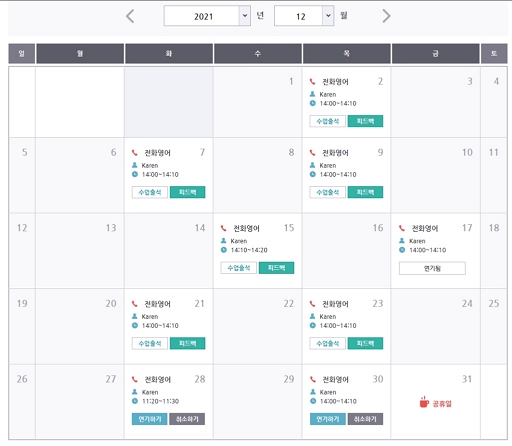Select the empty December 14 date cell
Viewport: 512px width, 446px height.
pyautogui.click(x=169, y=251)
